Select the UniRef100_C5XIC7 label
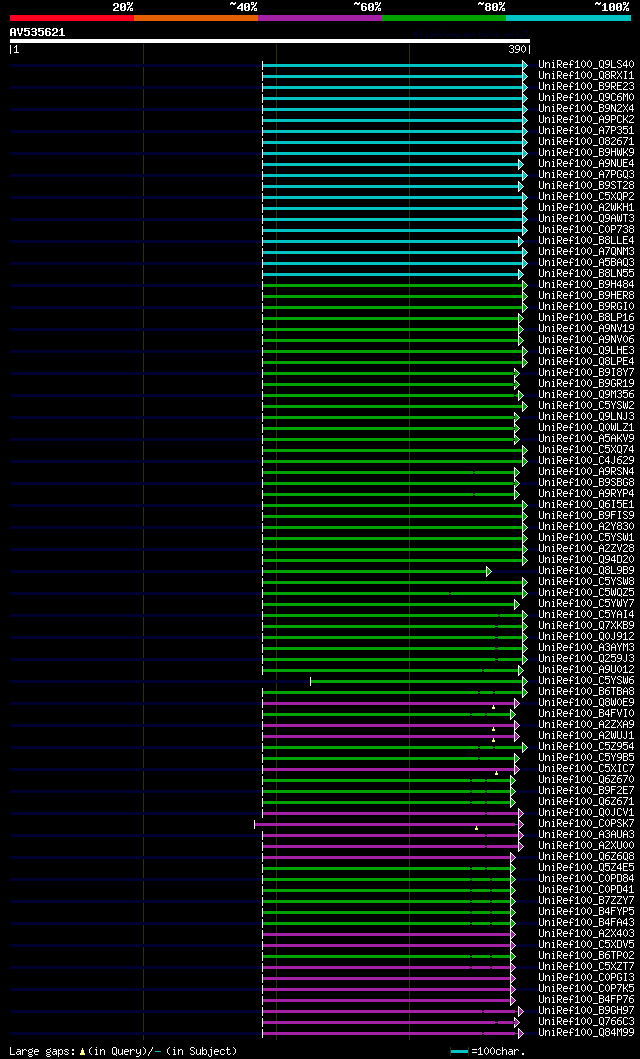 point(587,769)
